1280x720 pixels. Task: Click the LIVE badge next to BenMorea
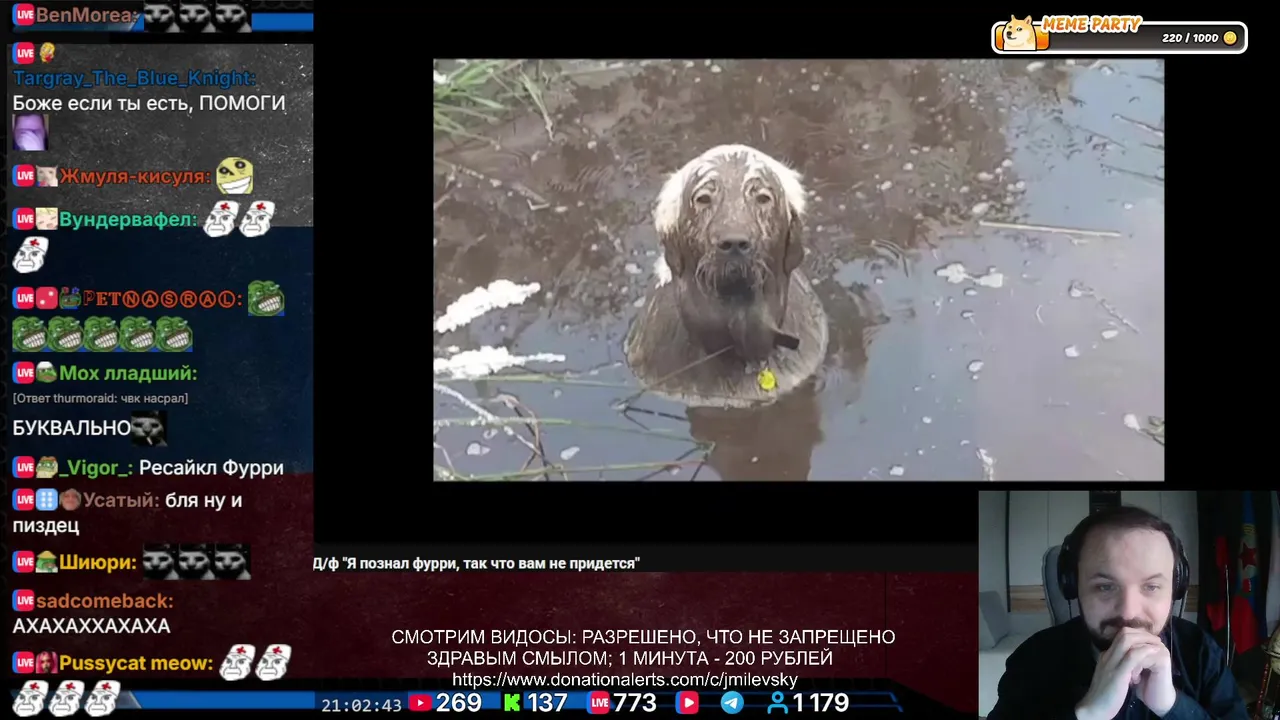click(24, 15)
